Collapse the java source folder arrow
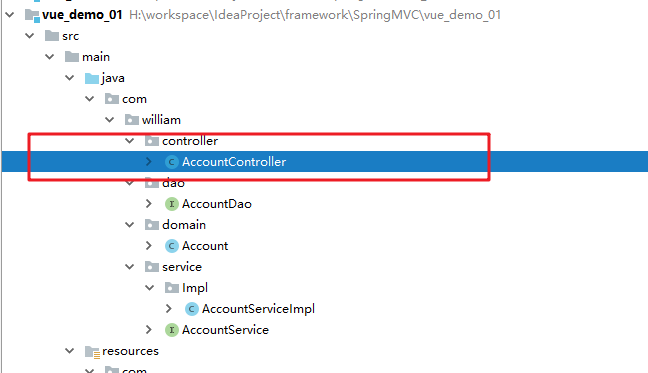The image size is (648, 373). pos(69,78)
